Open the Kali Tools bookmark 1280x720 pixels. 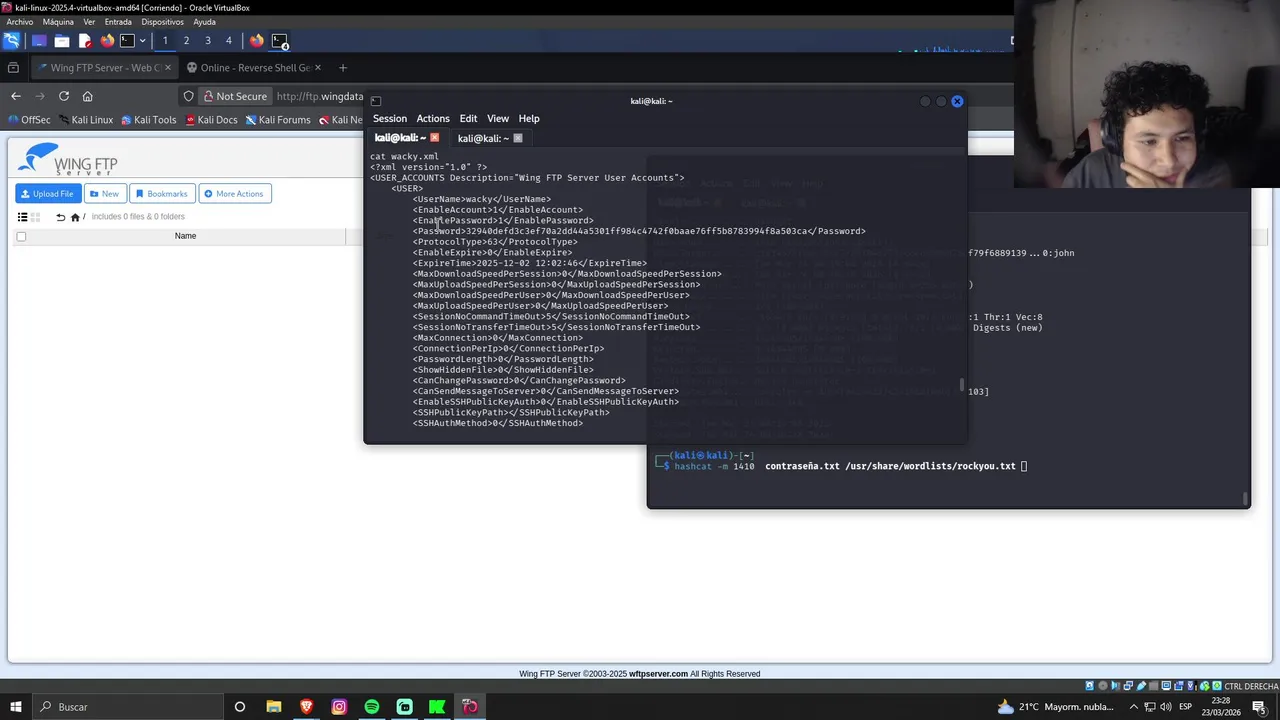pos(148,120)
